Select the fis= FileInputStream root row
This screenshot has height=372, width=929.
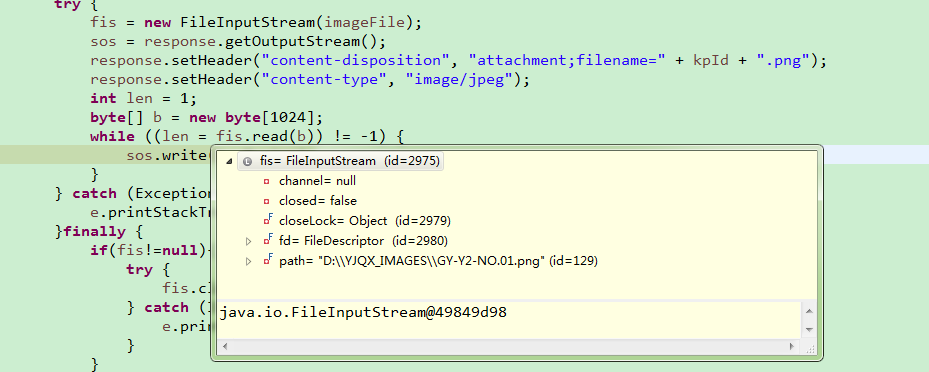tap(341, 161)
